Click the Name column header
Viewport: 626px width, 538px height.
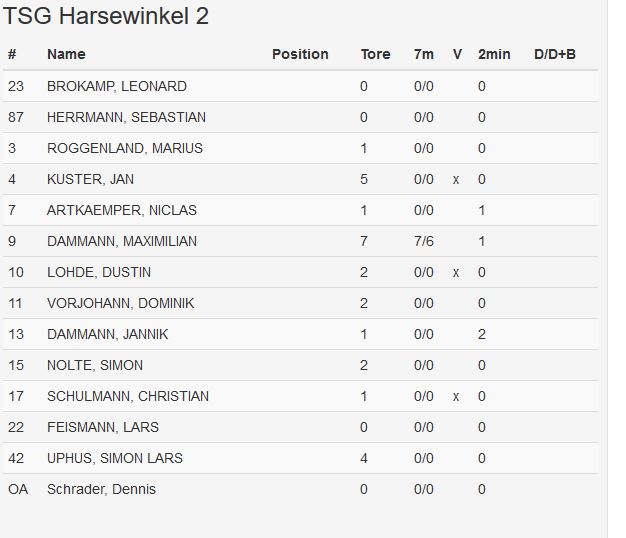66,54
